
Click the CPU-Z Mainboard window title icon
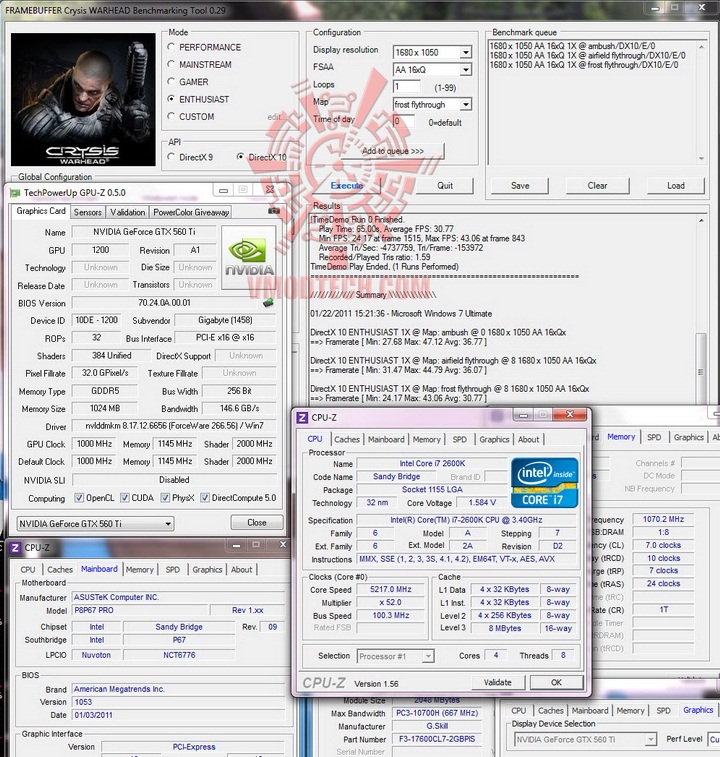pos(15,548)
